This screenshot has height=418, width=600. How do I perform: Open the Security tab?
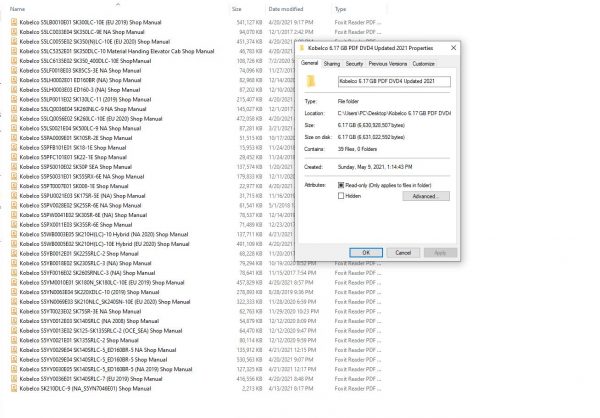point(354,64)
